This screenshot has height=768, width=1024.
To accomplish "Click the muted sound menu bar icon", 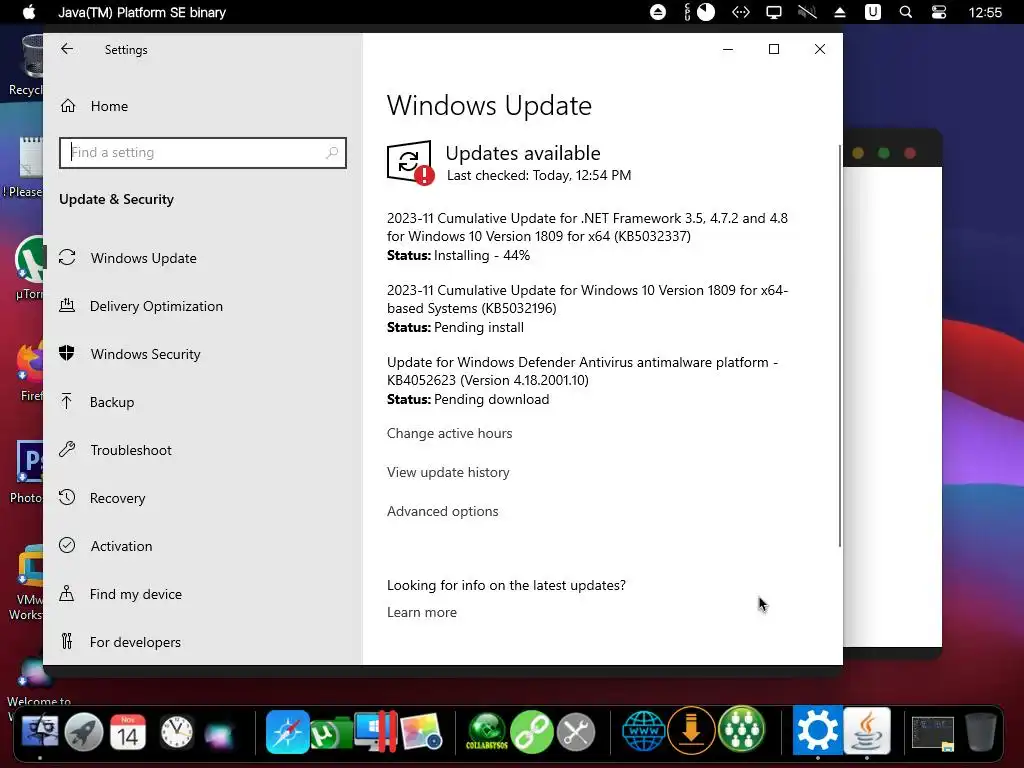I will [x=807, y=12].
